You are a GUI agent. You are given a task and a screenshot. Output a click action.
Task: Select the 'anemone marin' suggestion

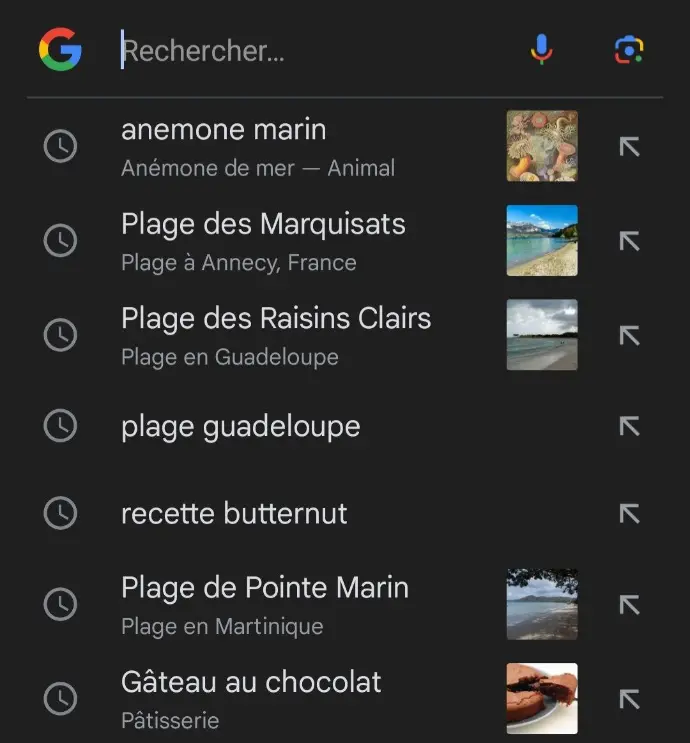(224, 130)
